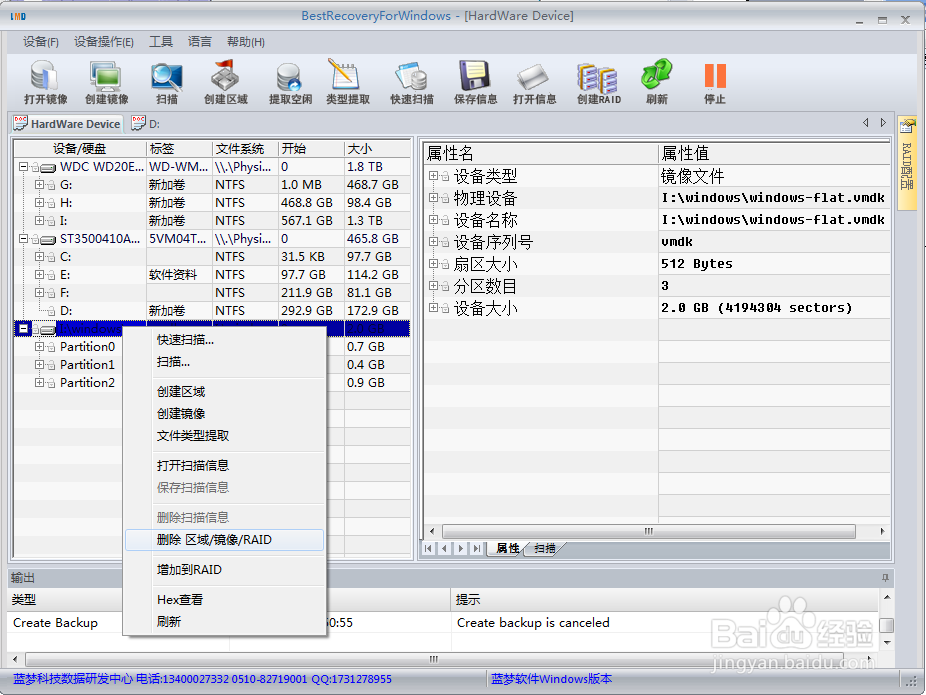The height and width of the screenshot is (695, 926).
Task: Expand the Partition0 node
Action: [x=39, y=347]
